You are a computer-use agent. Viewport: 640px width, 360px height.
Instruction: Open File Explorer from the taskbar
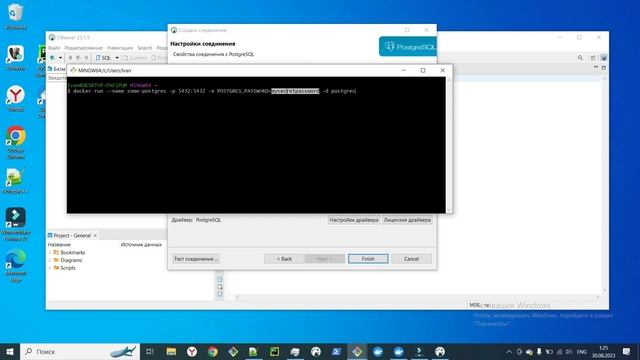171,351
